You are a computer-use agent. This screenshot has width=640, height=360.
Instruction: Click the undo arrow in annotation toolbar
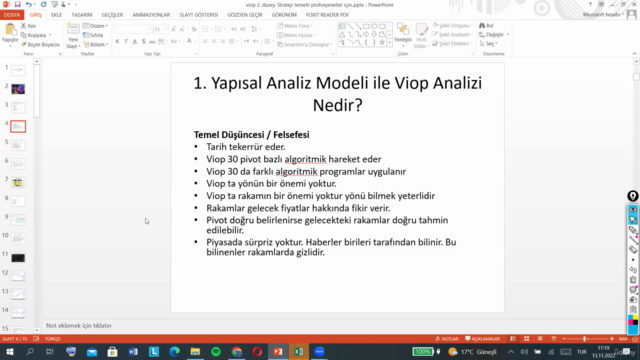click(633, 269)
